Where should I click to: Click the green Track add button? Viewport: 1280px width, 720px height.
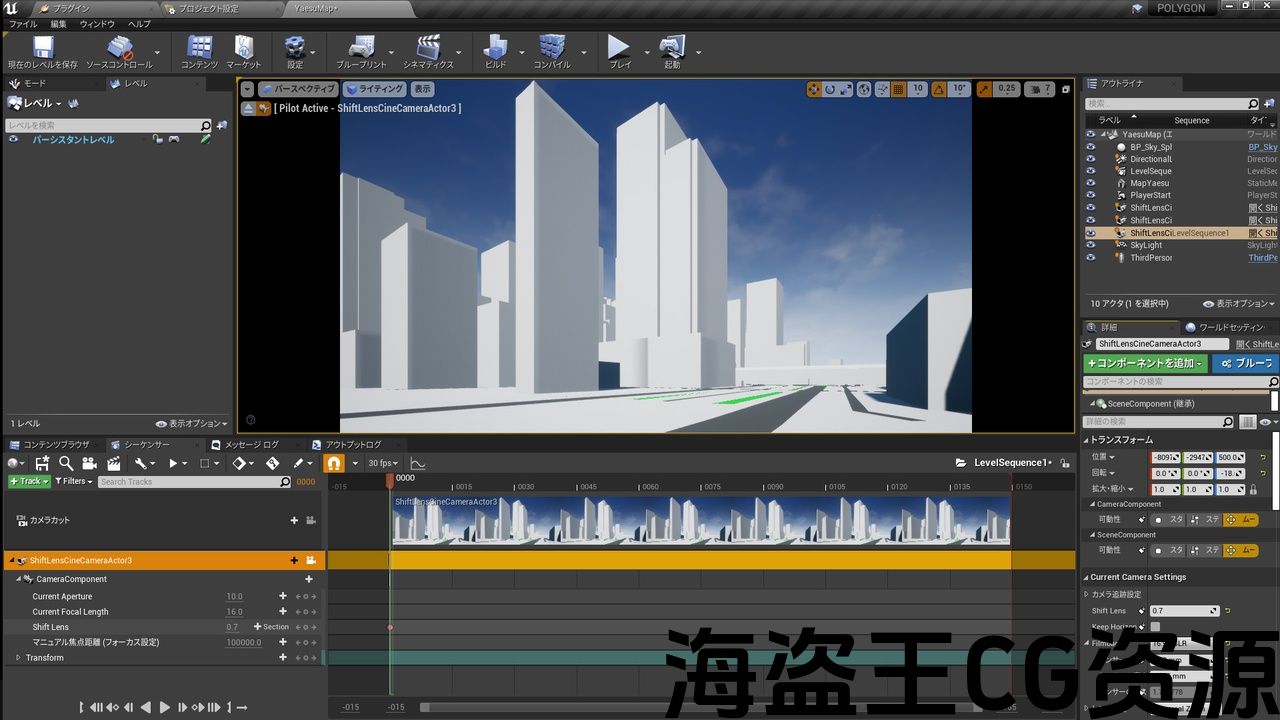[27, 481]
